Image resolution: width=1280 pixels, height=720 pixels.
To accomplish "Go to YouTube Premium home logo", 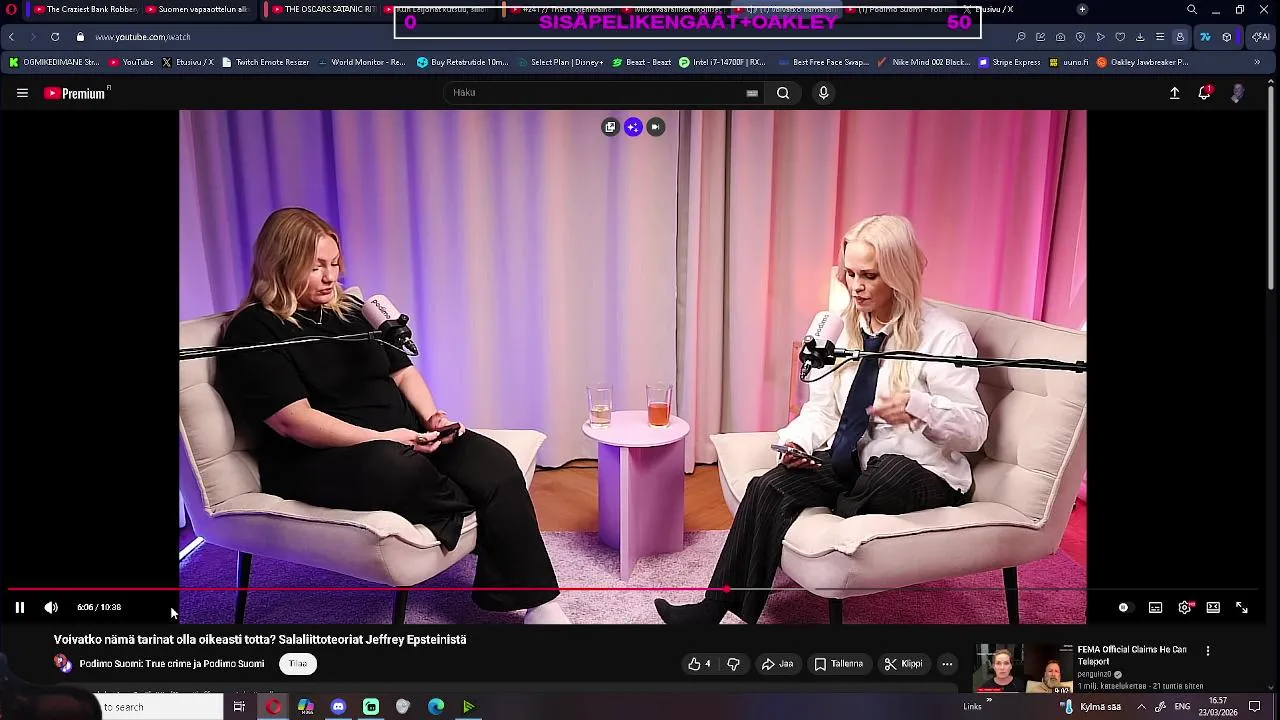I will point(76,93).
